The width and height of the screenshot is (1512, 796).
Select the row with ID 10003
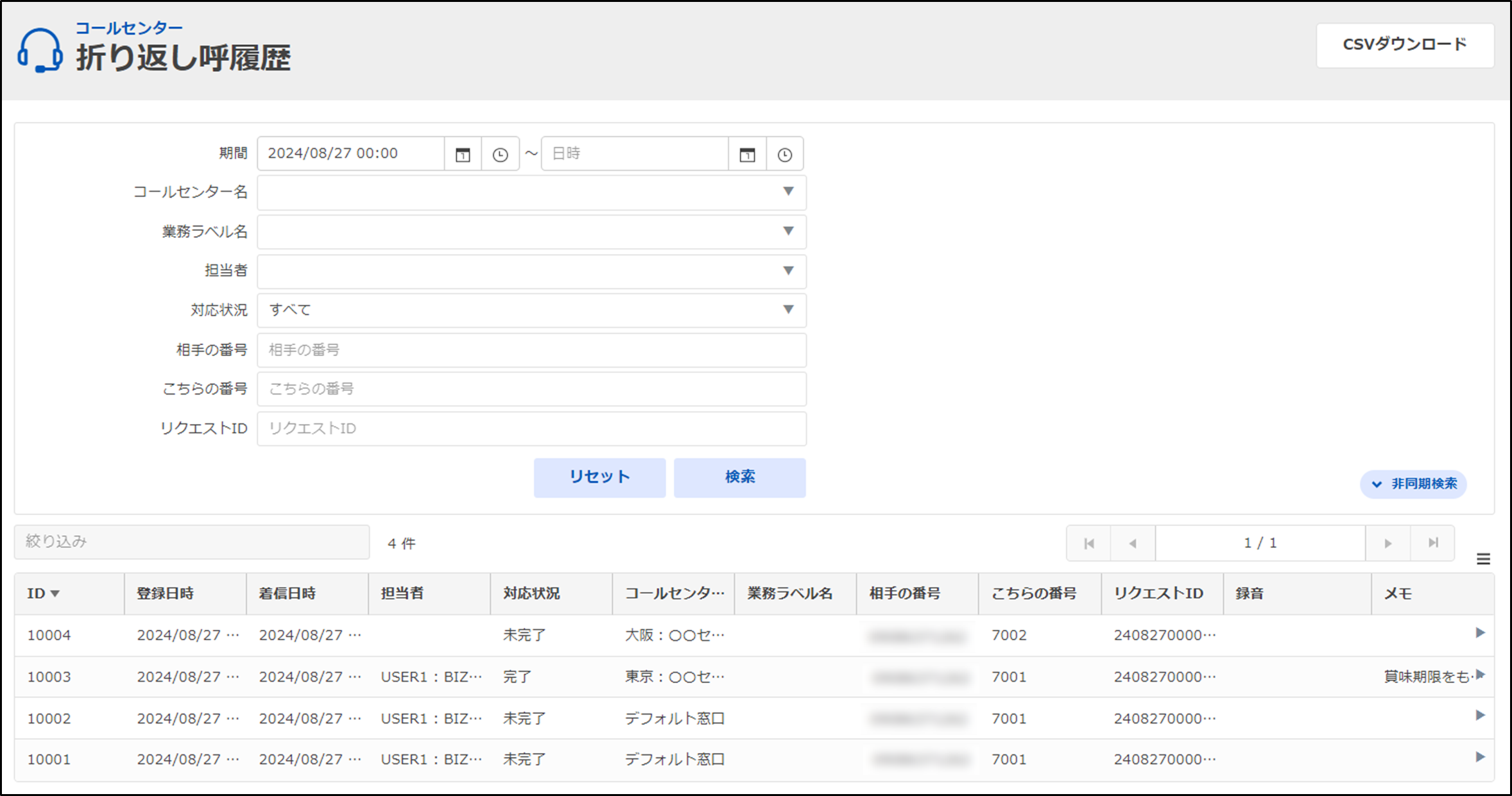click(x=755, y=677)
